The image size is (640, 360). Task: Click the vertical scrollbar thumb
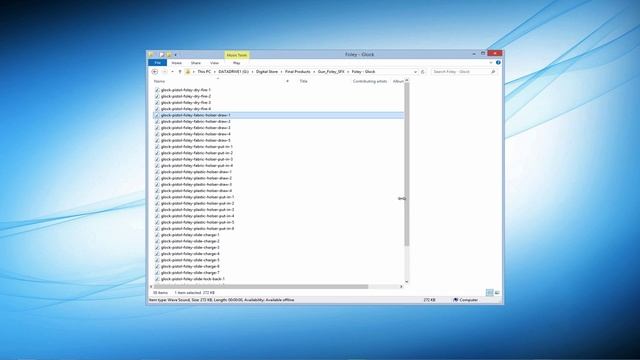[407, 165]
